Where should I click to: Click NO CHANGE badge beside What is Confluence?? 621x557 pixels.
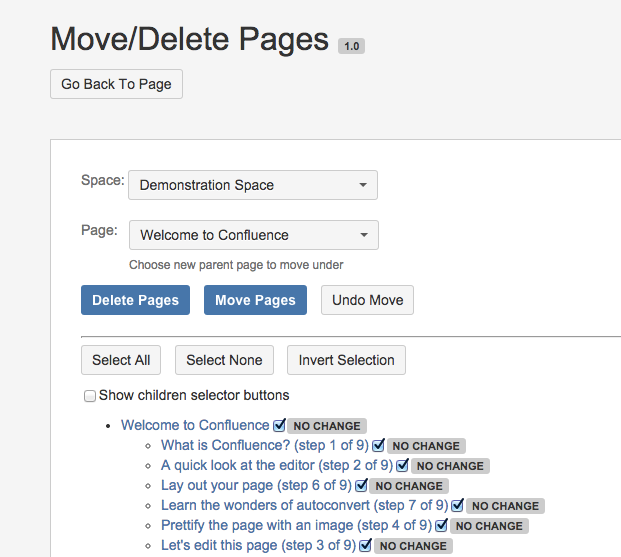coord(426,446)
